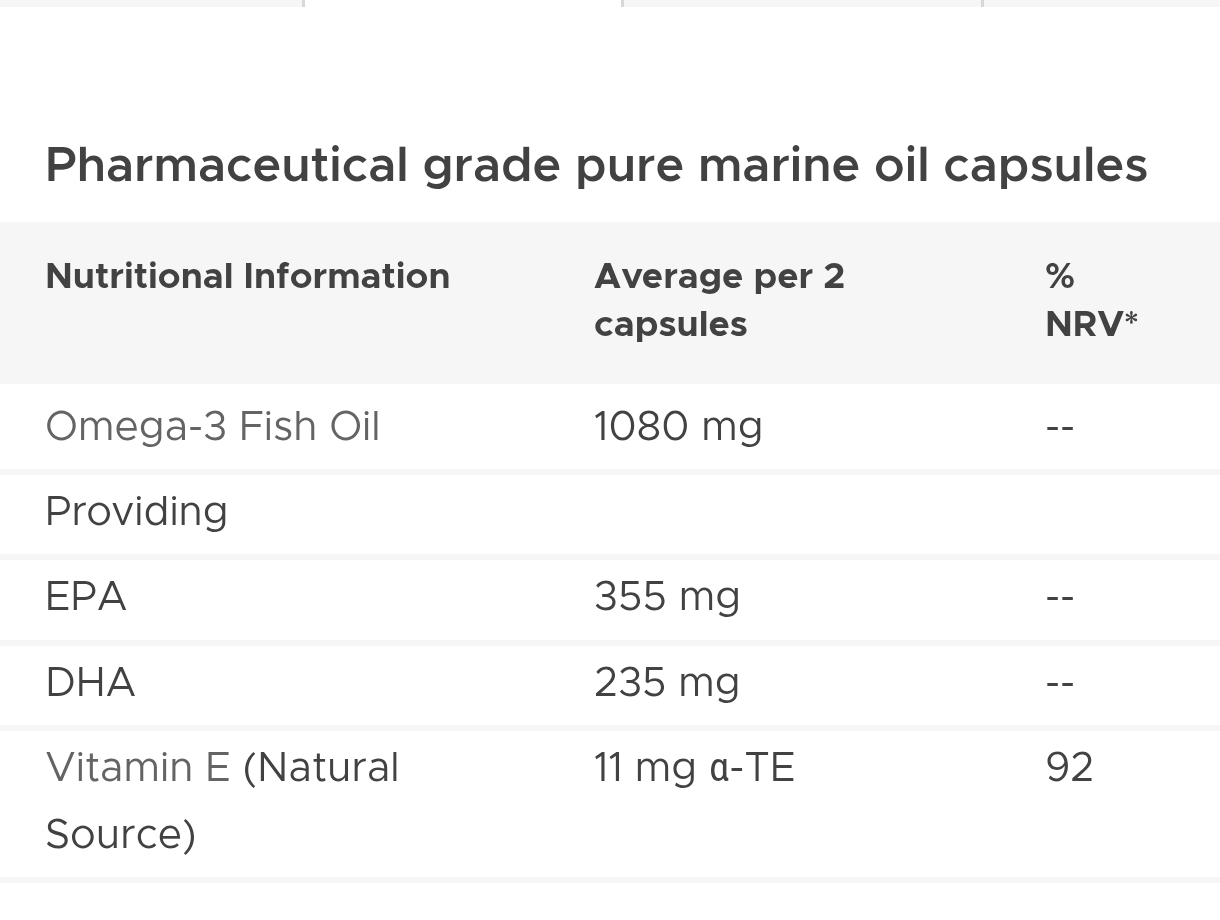This screenshot has height=920, width=1220.
Task: Click the "Source)" text on the last line
Action: coord(120,834)
